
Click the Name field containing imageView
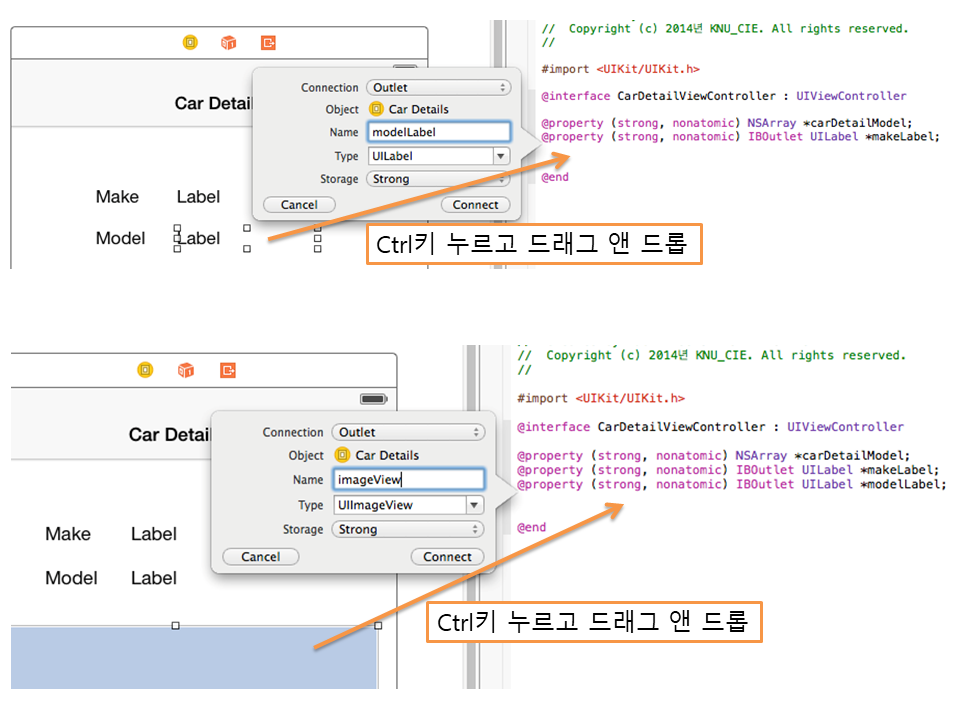(408, 479)
